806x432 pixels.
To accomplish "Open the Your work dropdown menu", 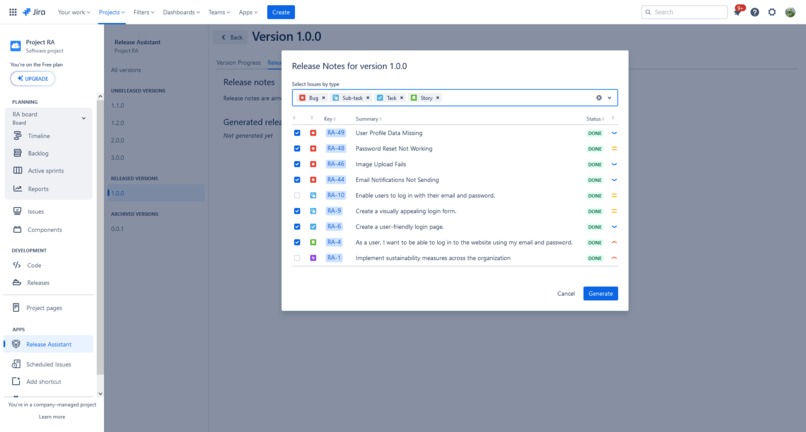I will pyautogui.click(x=74, y=12).
